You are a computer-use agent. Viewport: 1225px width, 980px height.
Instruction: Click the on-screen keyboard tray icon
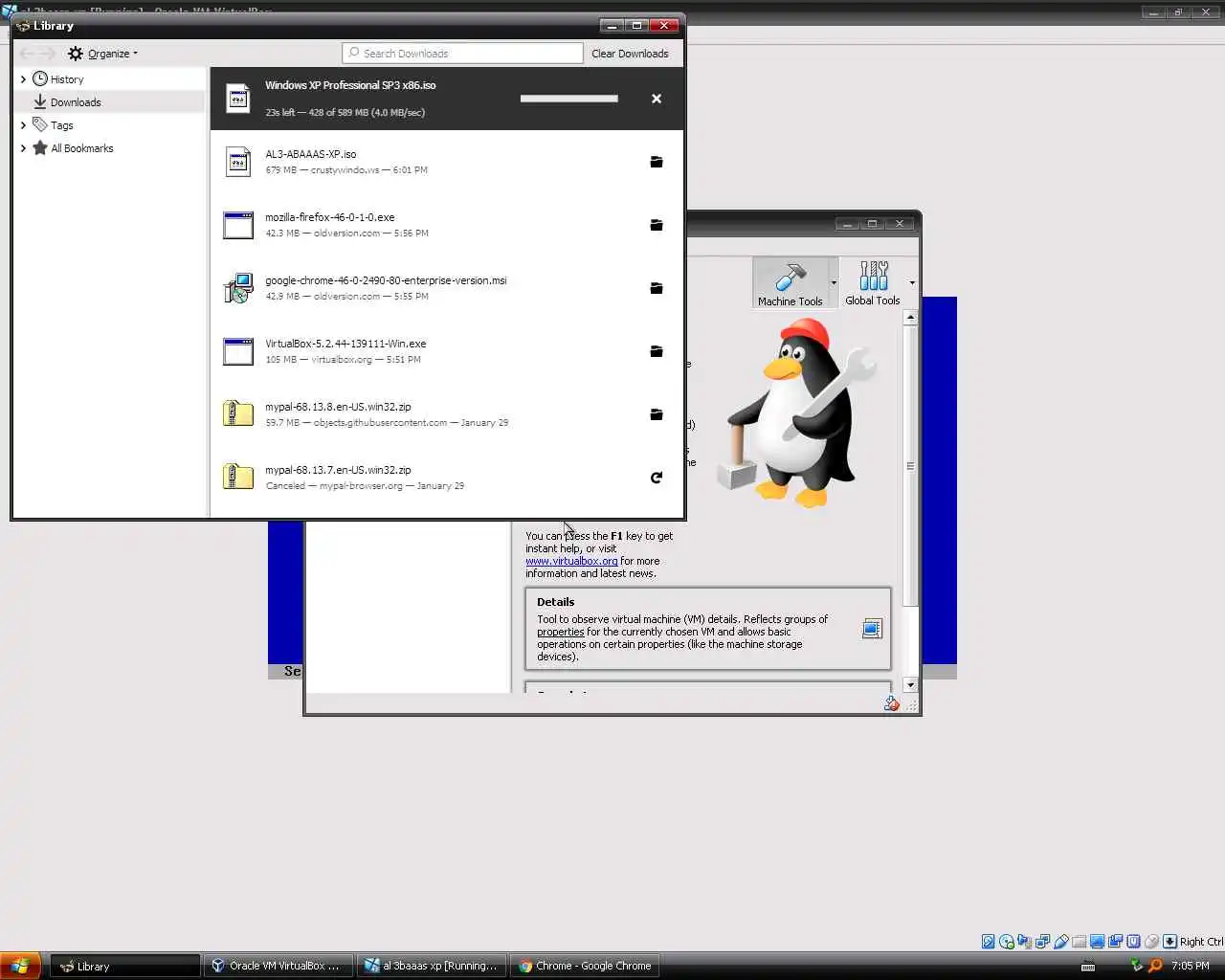coord(1088,967)
